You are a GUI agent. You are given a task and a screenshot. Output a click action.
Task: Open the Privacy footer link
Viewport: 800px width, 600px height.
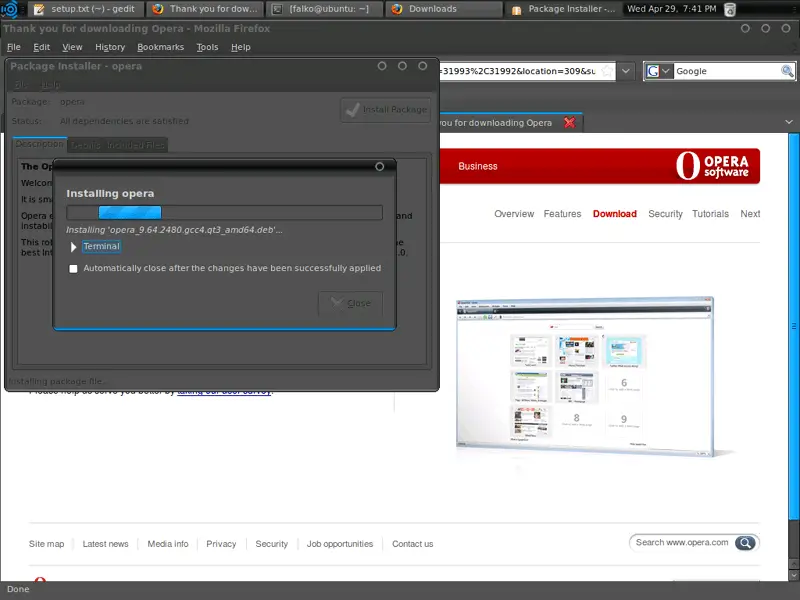click(x=221, y=544)
